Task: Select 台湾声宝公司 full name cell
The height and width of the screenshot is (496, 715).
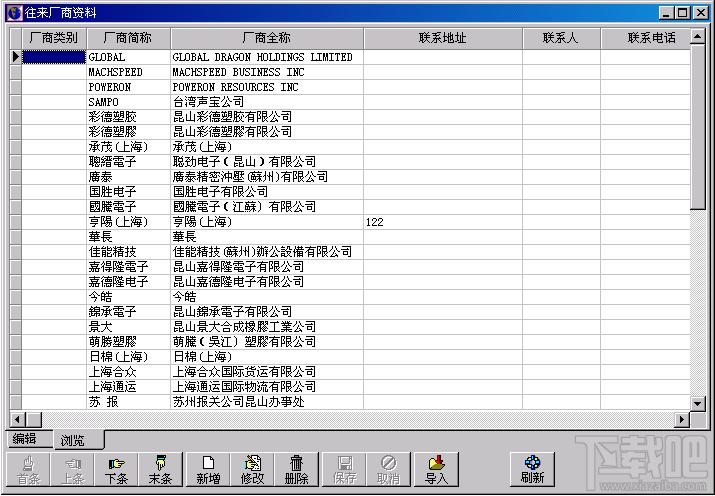Action: tap(267, 102)
